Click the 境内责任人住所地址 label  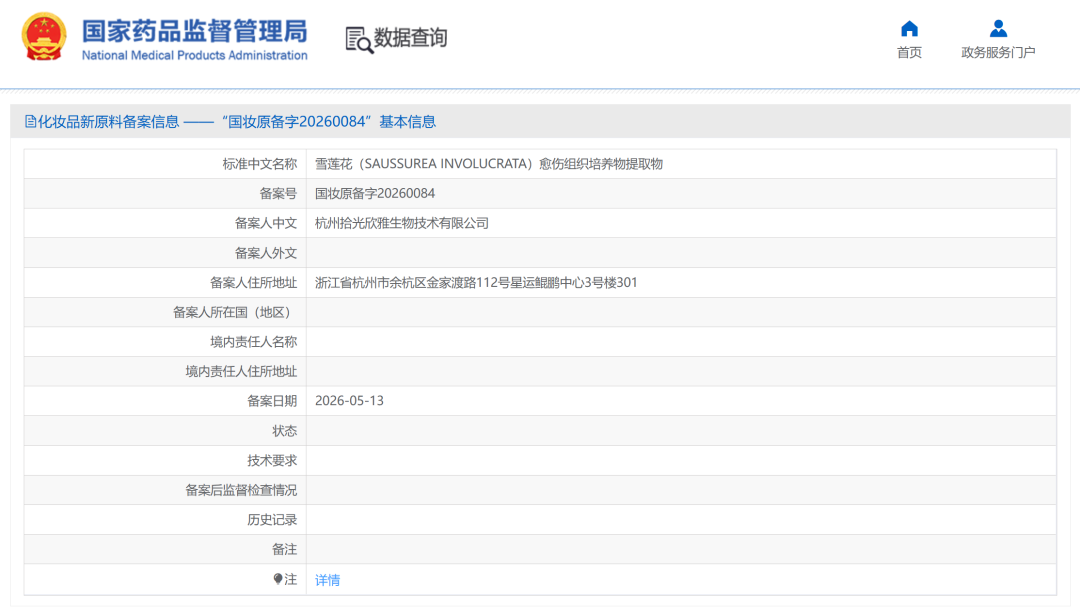241,371
